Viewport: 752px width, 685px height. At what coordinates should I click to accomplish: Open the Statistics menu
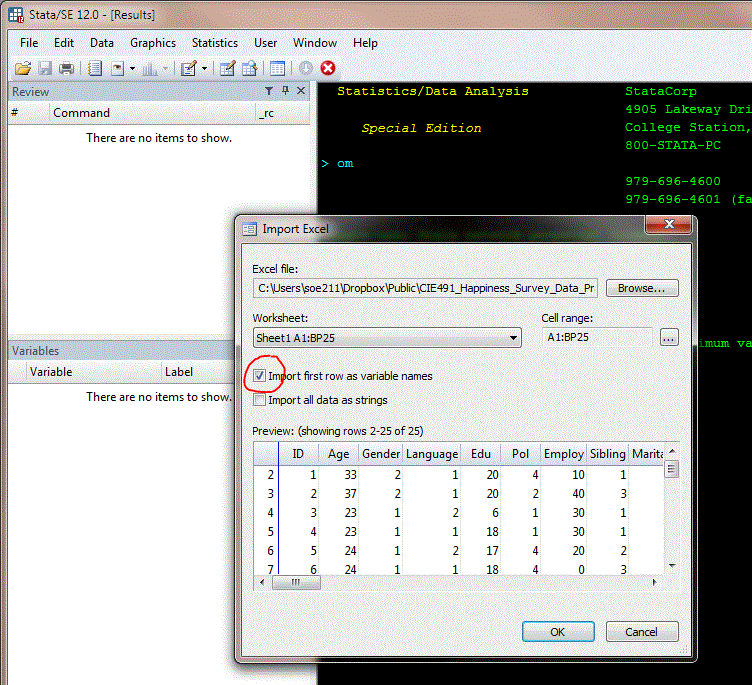(215, 43)
